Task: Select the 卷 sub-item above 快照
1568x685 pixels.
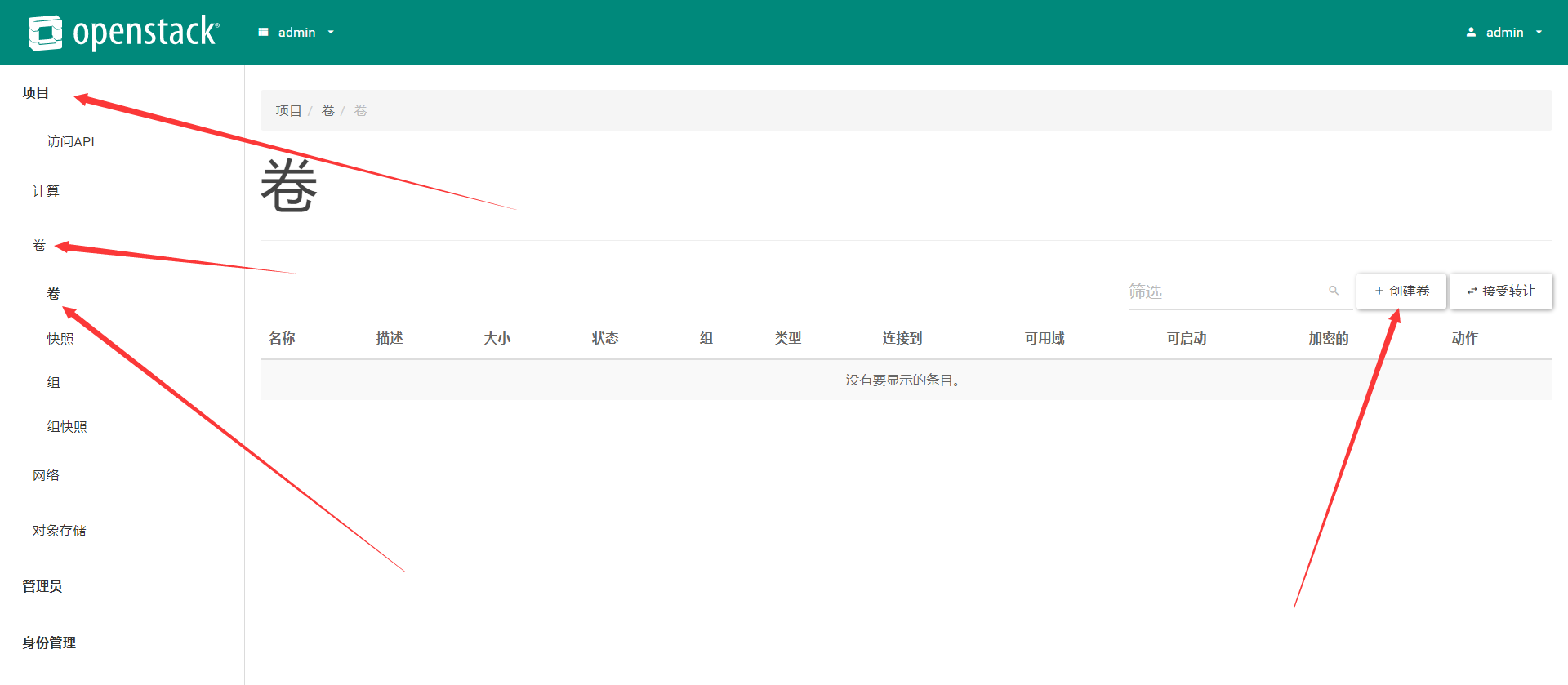Action: [54, 294]
